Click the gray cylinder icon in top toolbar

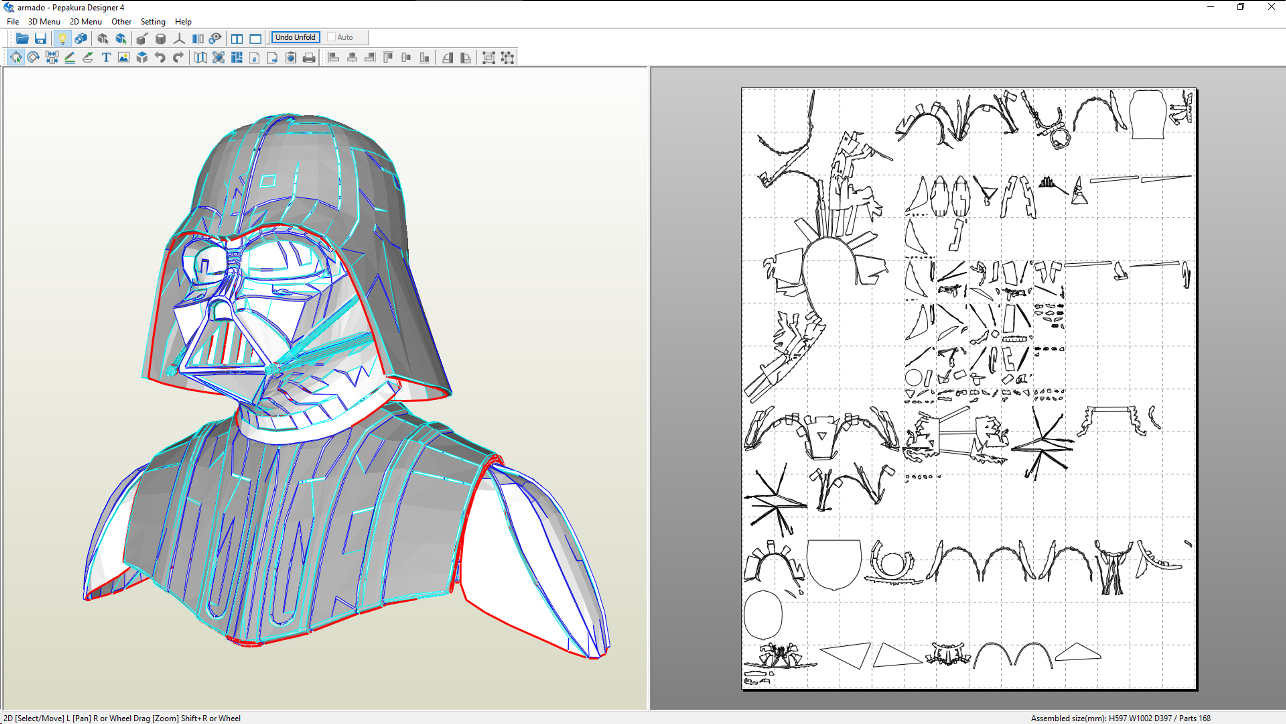coord(161,38)
